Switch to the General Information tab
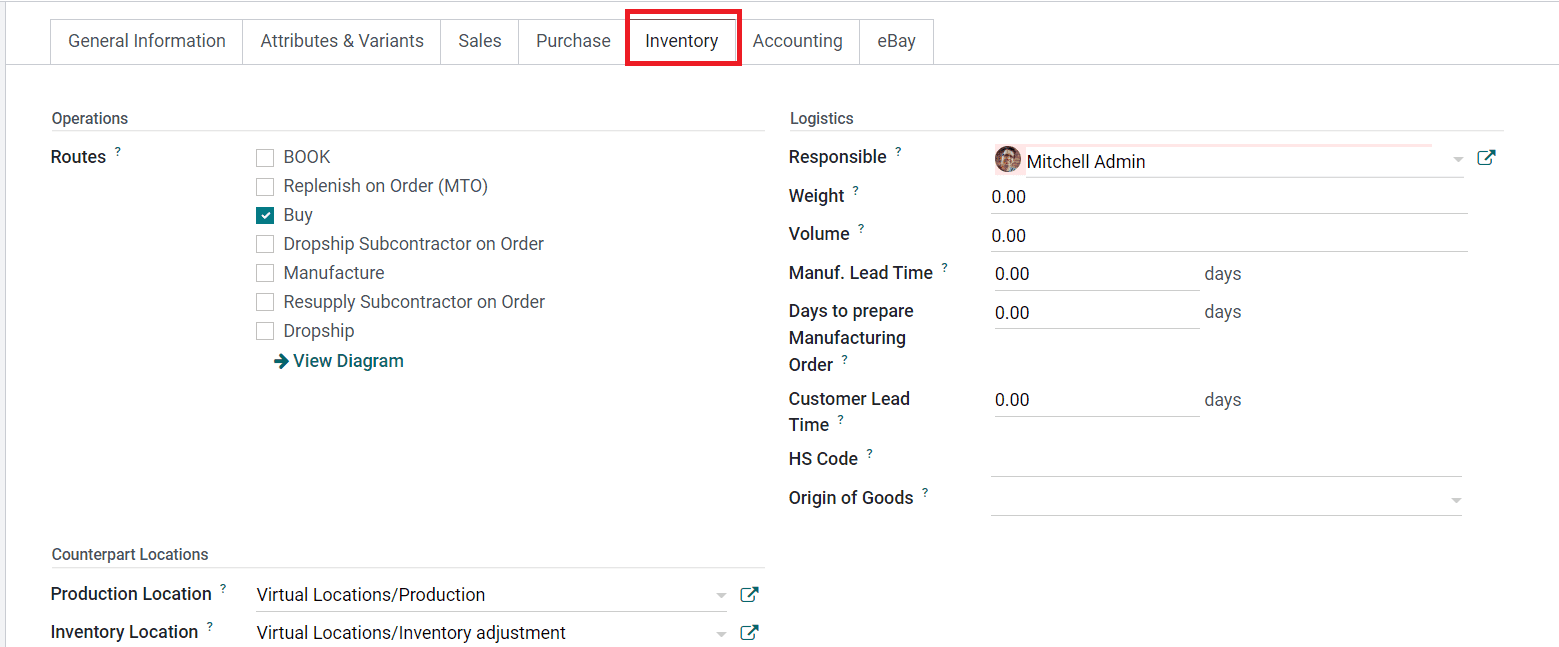 coord(147,41)
